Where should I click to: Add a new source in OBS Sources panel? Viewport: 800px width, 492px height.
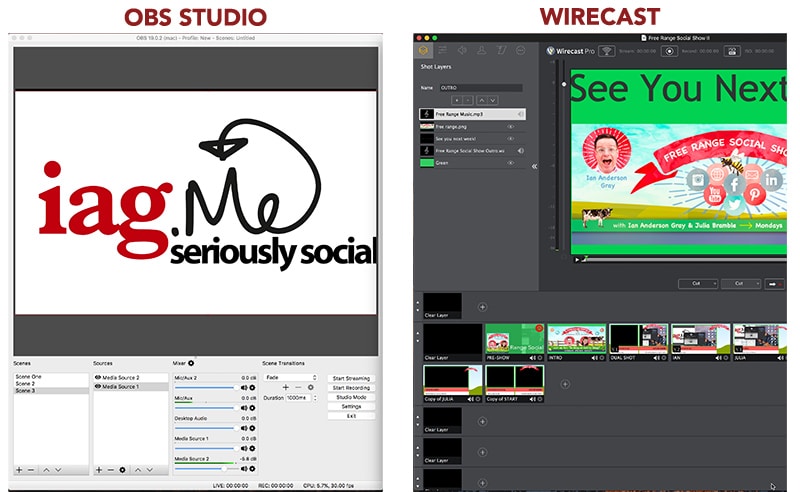(99, 470)
